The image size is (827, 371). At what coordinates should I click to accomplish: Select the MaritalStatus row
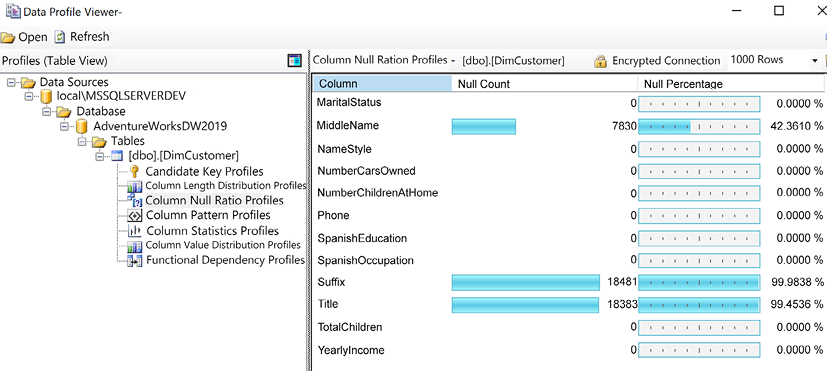click(570, 103)
